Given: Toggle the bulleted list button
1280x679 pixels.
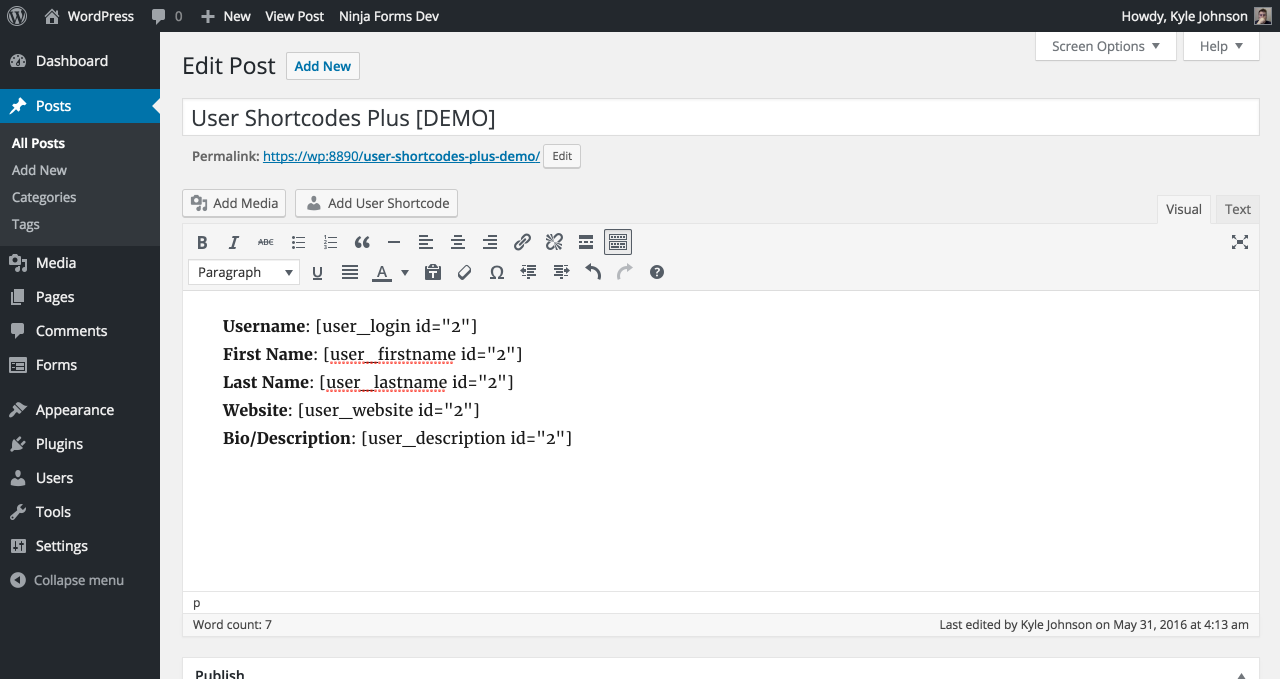Looking at the screenshot, I should tap(298, 242).
